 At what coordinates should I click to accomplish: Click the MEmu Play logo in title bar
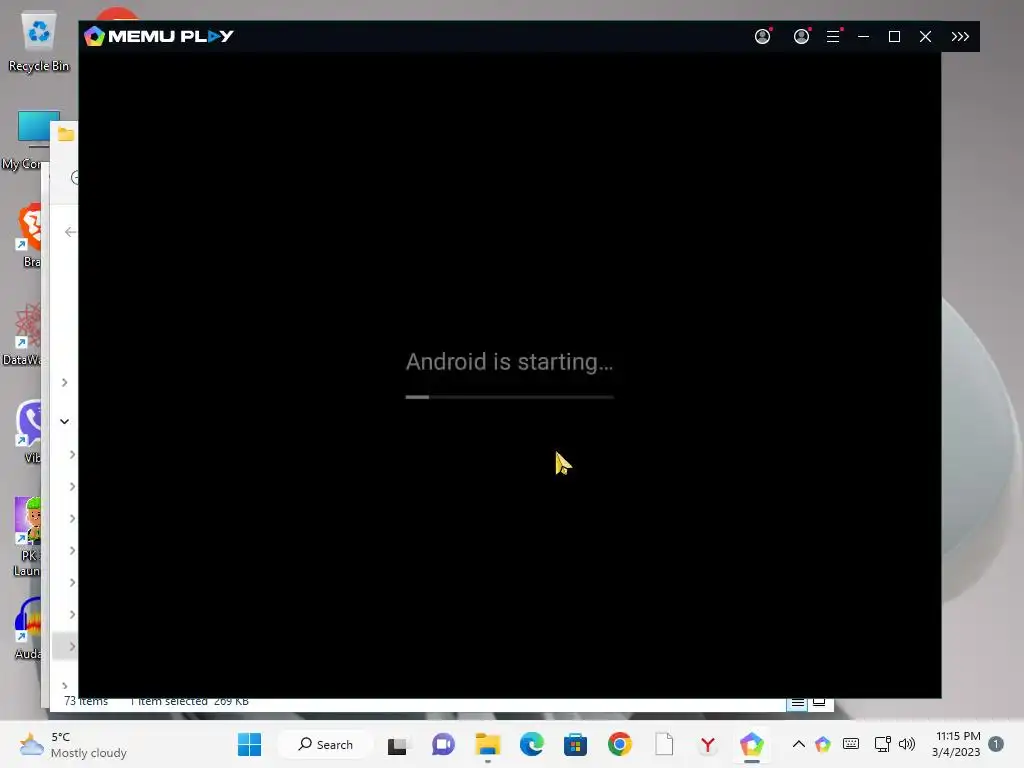click(159, 36)
